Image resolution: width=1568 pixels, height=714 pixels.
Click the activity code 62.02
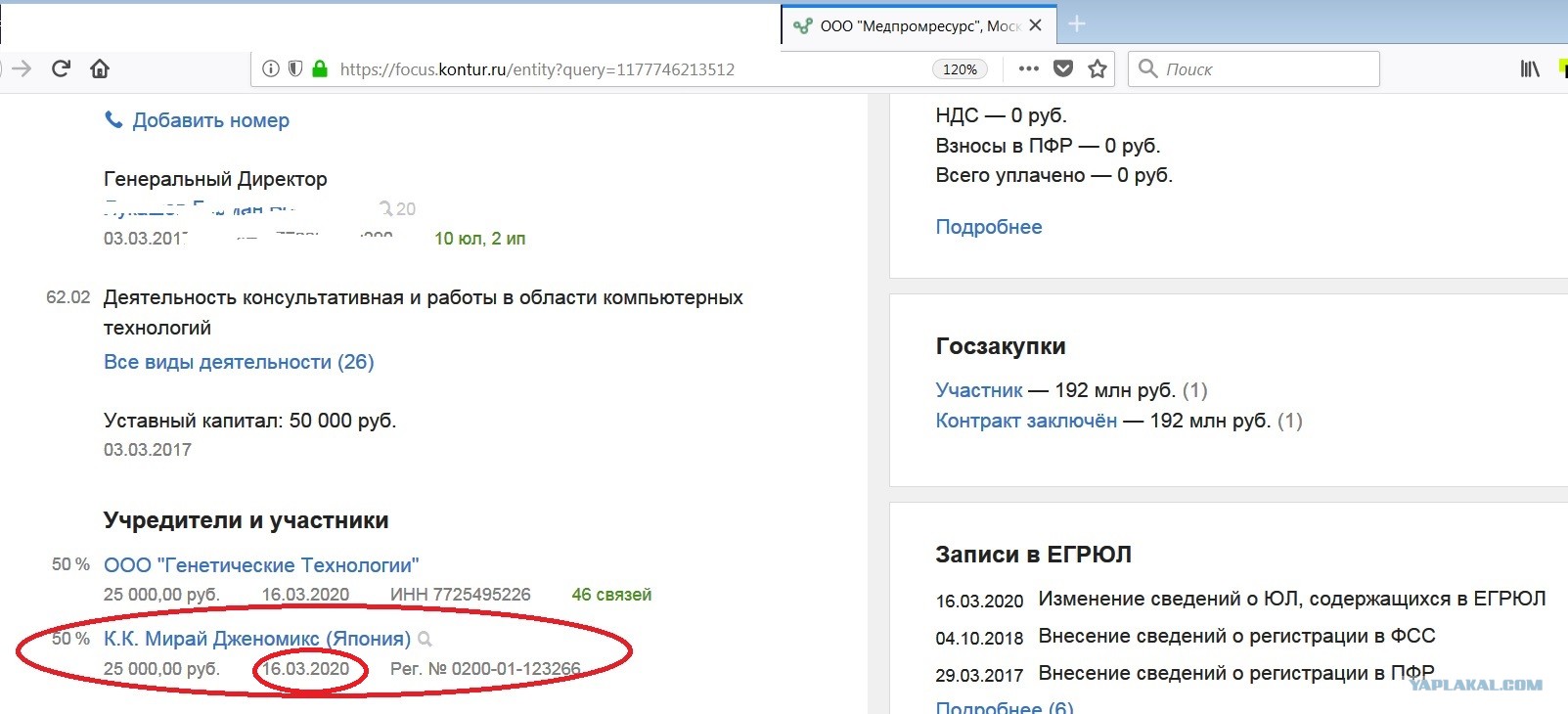(67, 297)
